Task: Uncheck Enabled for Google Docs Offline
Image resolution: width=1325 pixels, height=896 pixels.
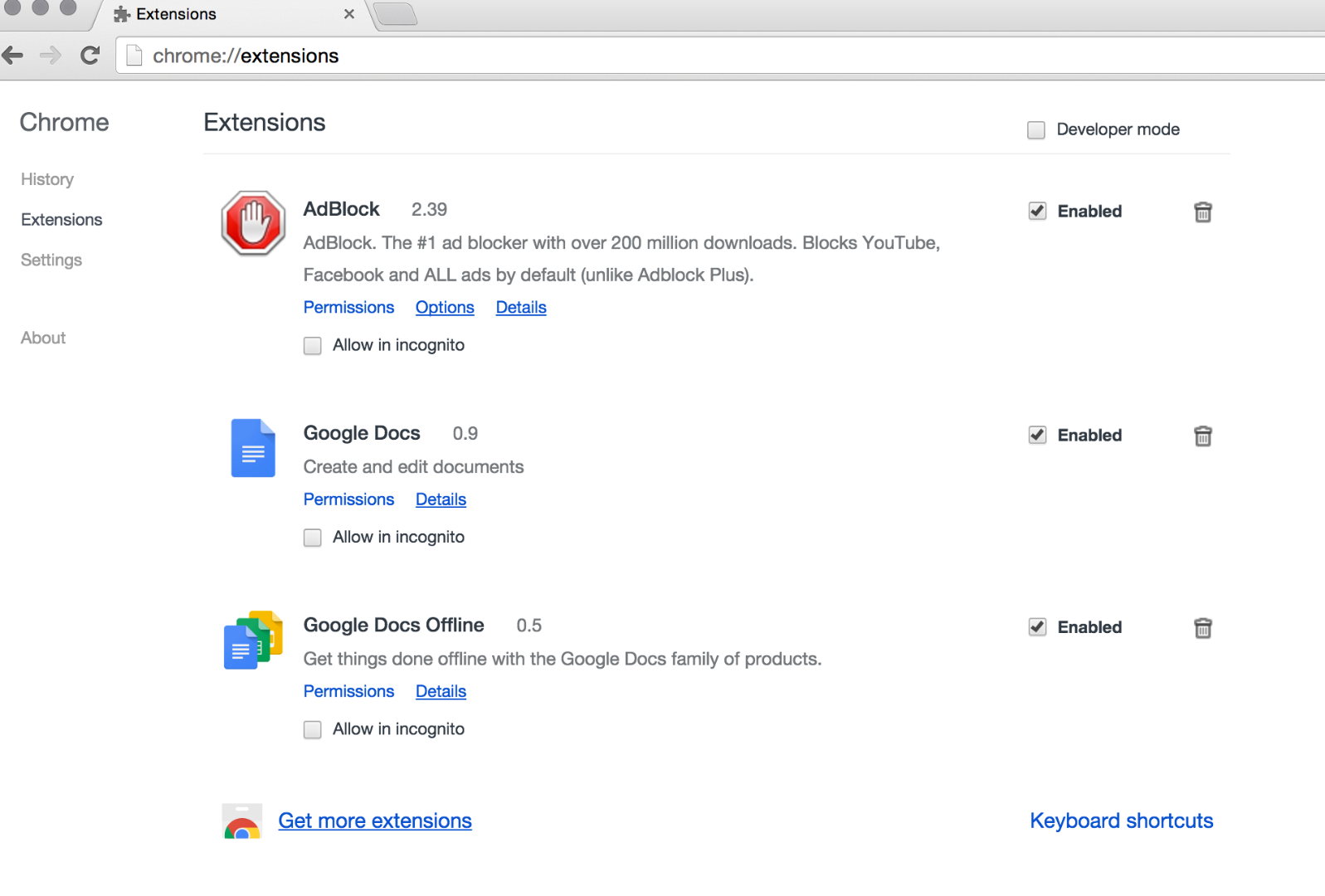Action: 1037,627
